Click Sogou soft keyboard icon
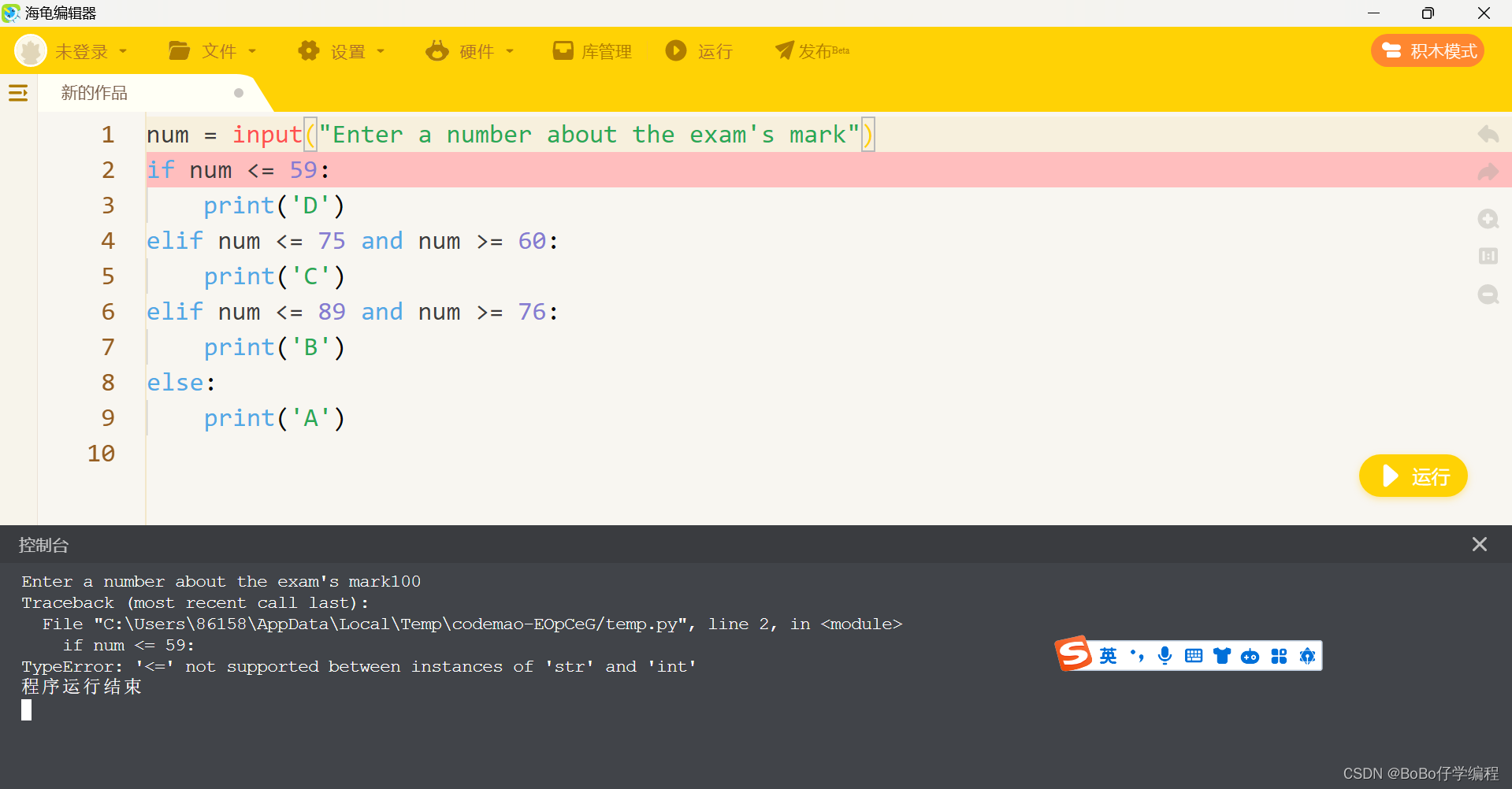This screenshot has width=1512, height=789. pos(1193,656)
